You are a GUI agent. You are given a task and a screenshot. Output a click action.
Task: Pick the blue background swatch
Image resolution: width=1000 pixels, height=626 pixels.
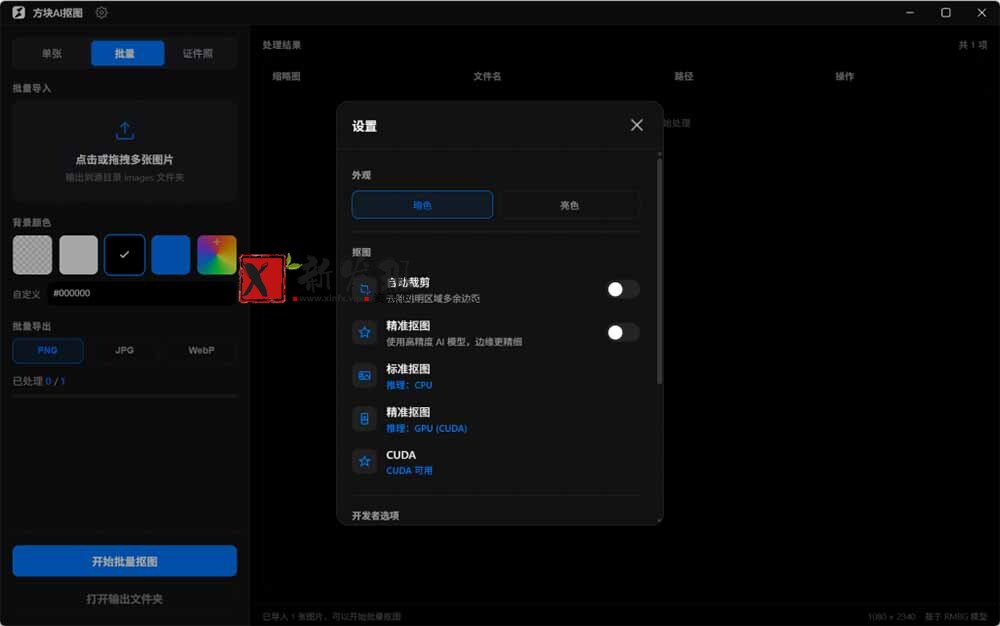coord(170,255)
